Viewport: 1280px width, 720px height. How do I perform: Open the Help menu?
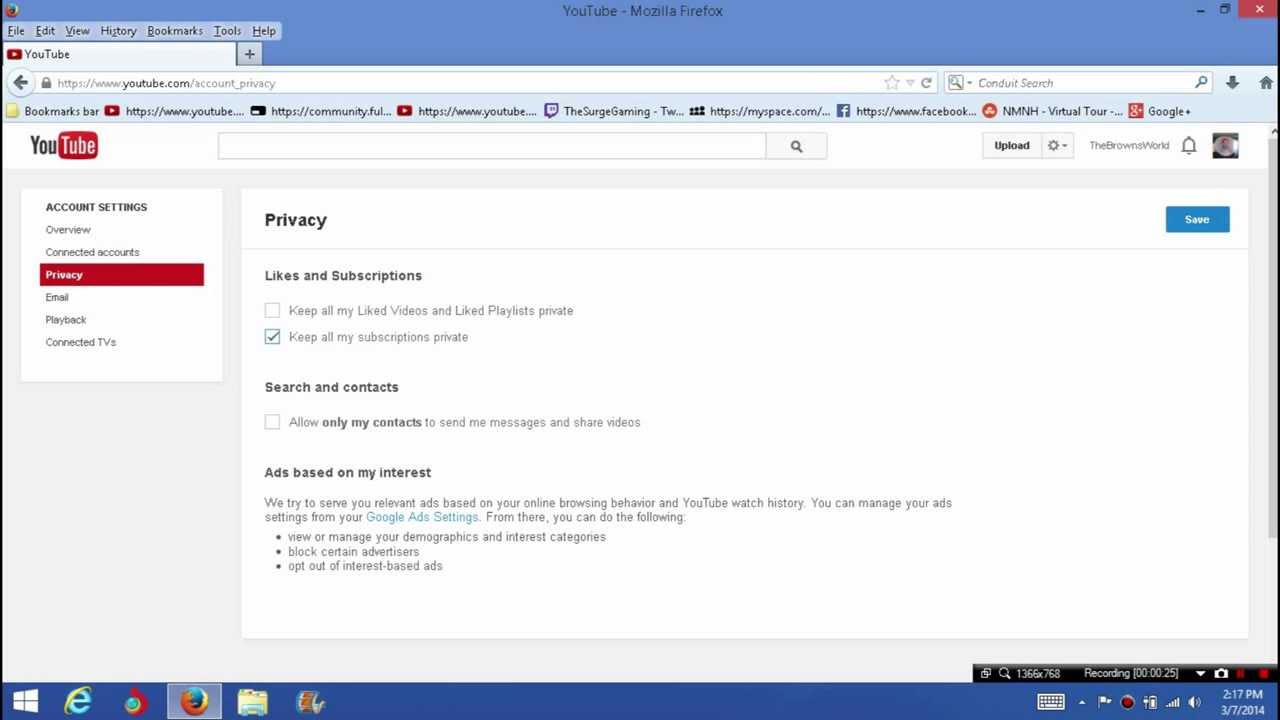264,31
